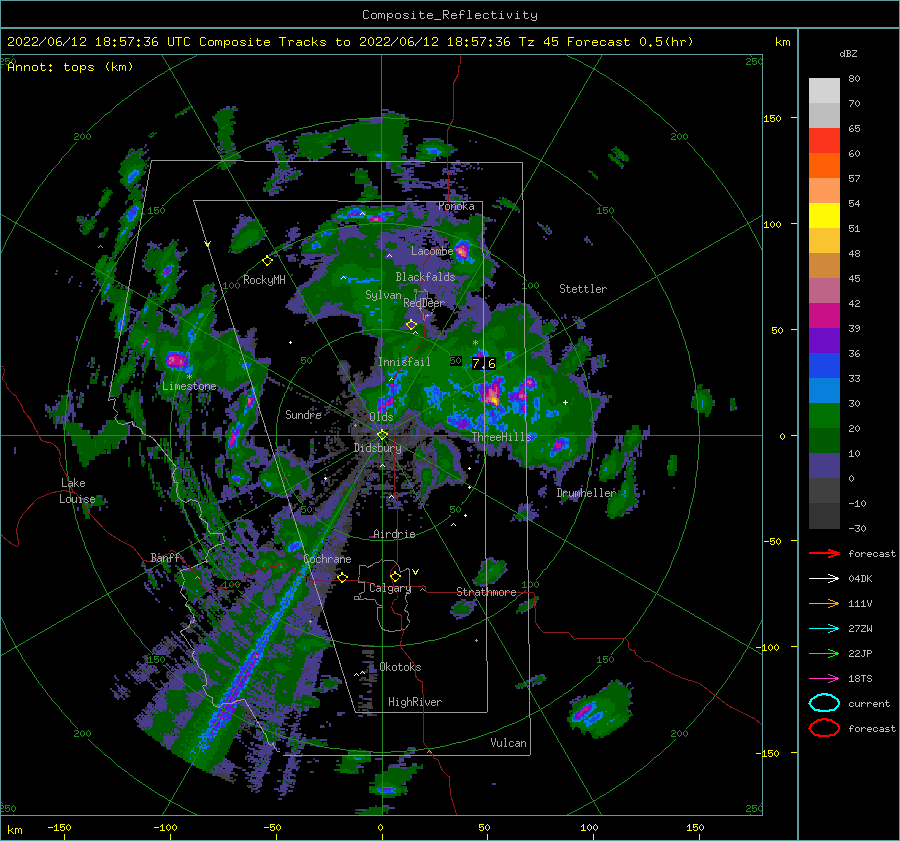Click the orange 111V arrow in legend
The height and width of the screenshot is (841, 900).
click(x=824, y=603)
